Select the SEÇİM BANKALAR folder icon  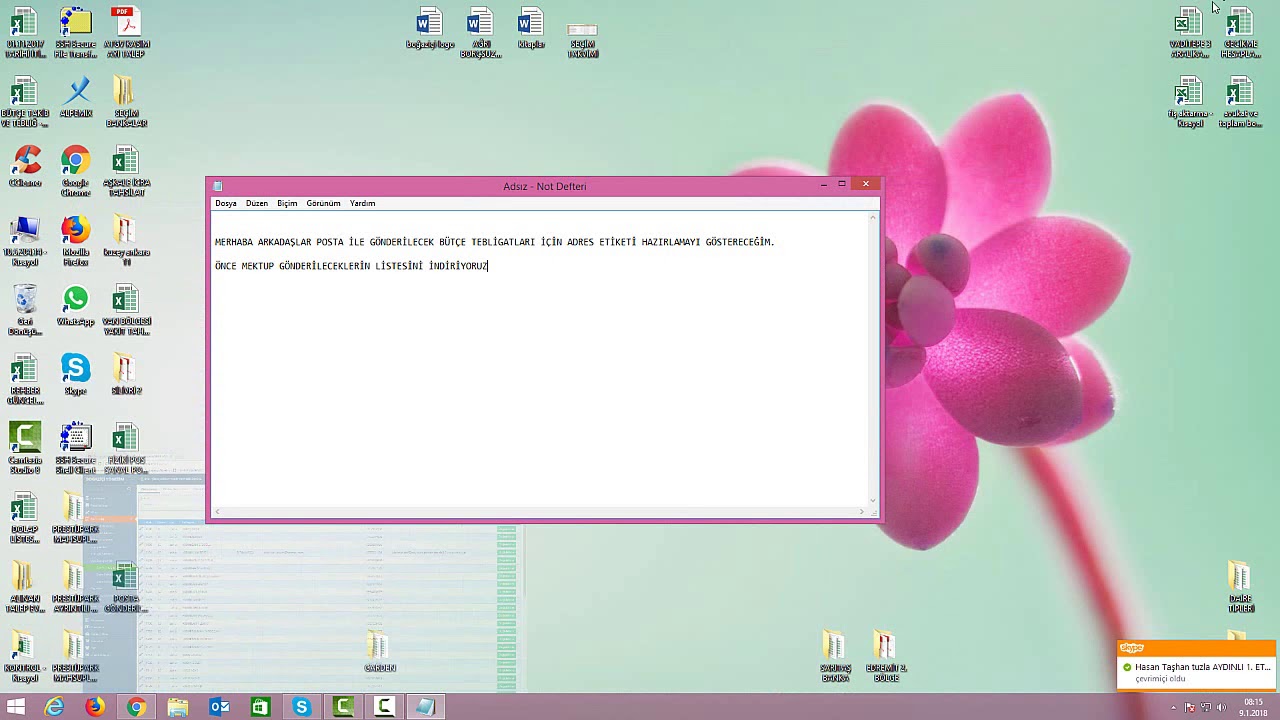tap(125, 102)
